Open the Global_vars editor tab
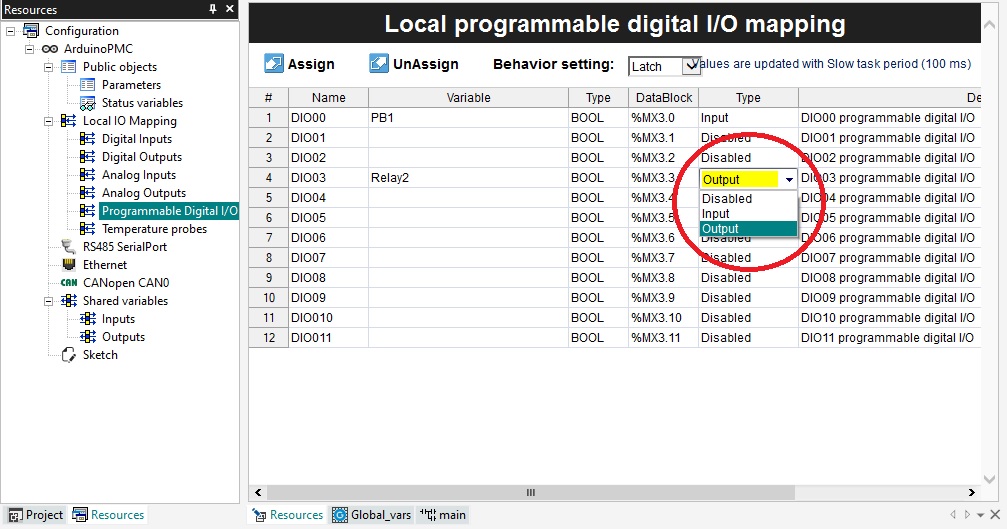The height and width of the screenshot is (531, 1007). (371, 515)
